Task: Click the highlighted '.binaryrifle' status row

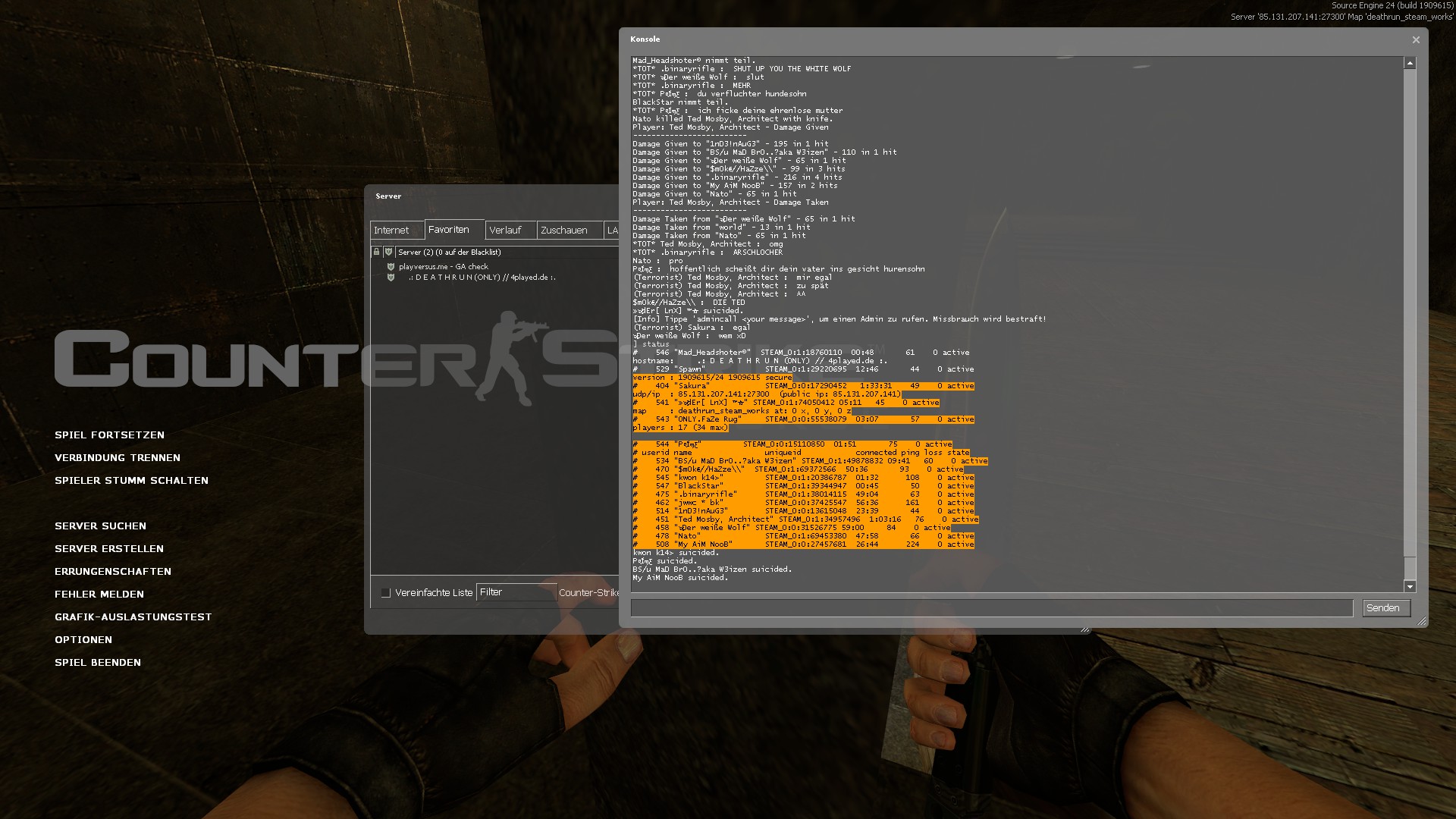Action: [803, 494]
